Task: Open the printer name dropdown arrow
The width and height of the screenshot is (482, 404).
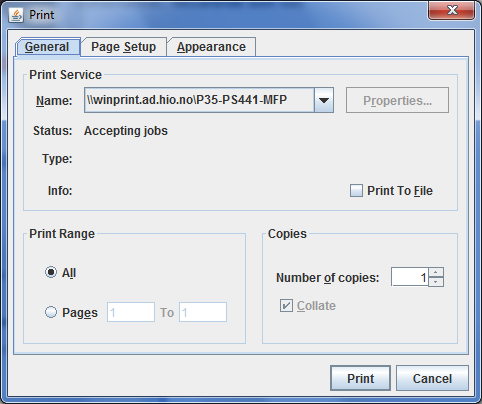Action: 324,100
